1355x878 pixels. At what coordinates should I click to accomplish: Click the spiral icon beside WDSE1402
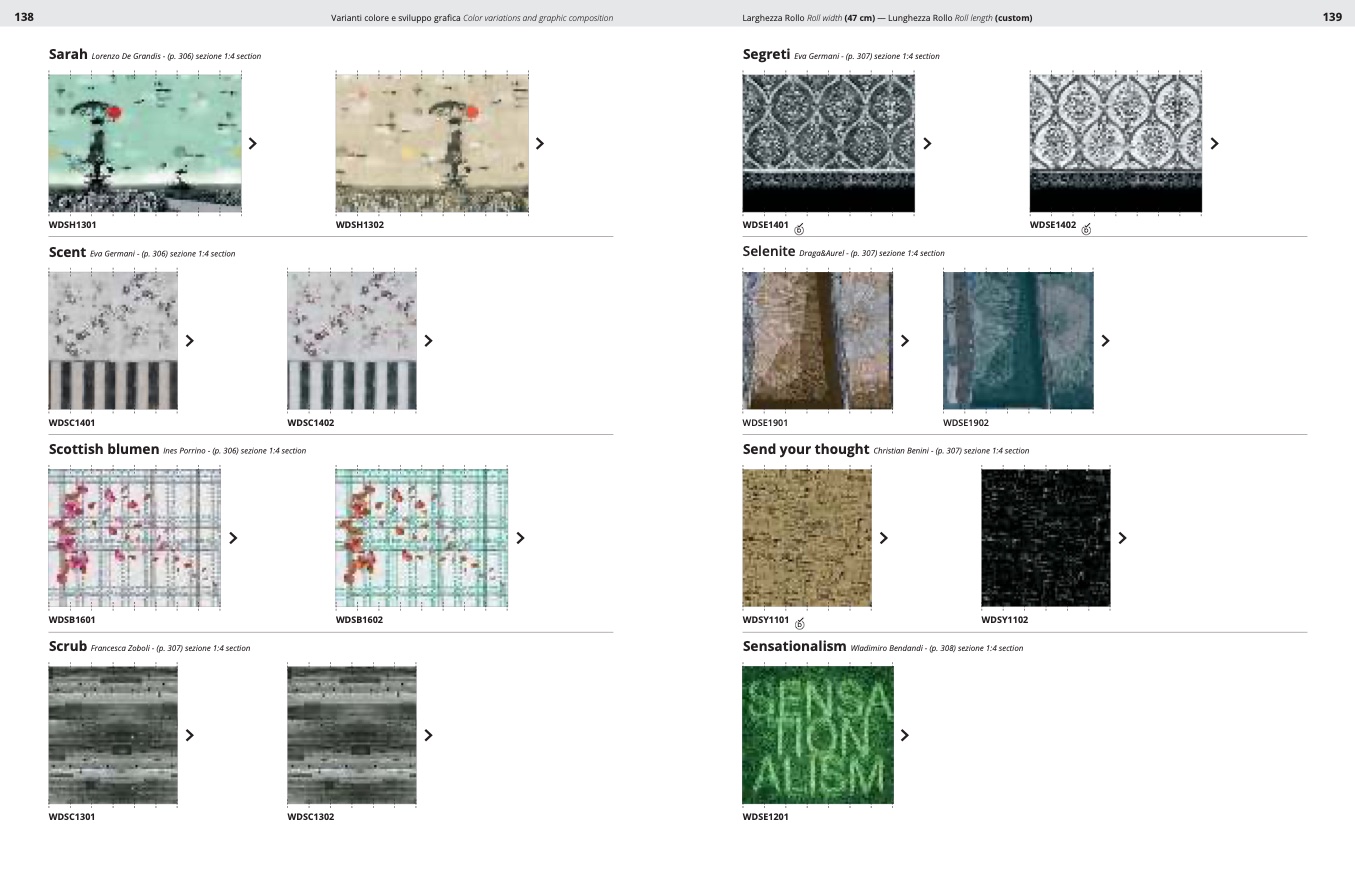coord(1087,229)
